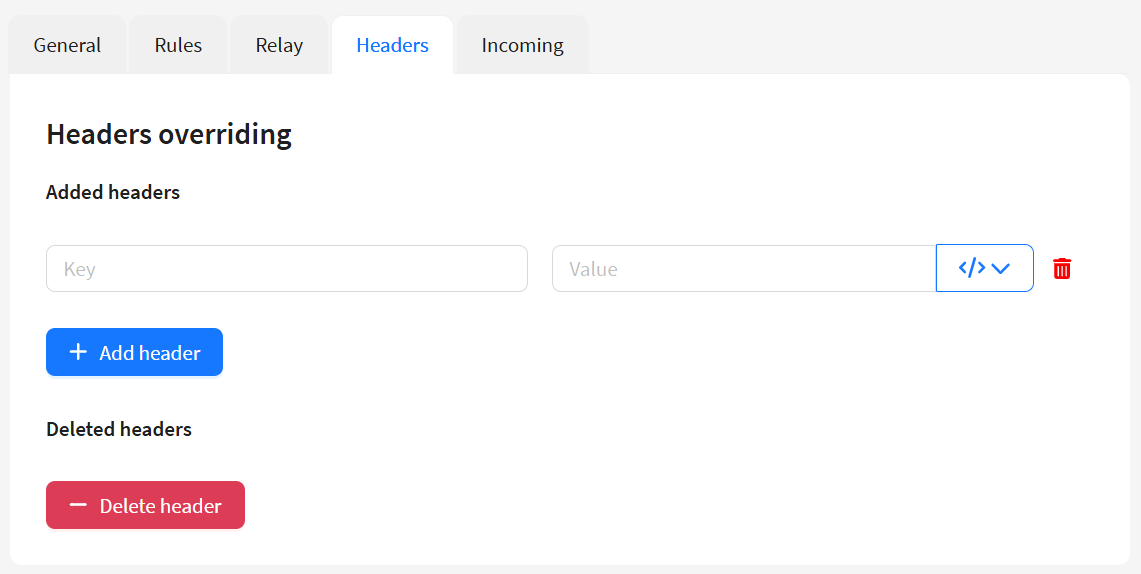This screenshot has width=1141, height=574.
Task: Select the Headers tab
Action: click(392, 45)
